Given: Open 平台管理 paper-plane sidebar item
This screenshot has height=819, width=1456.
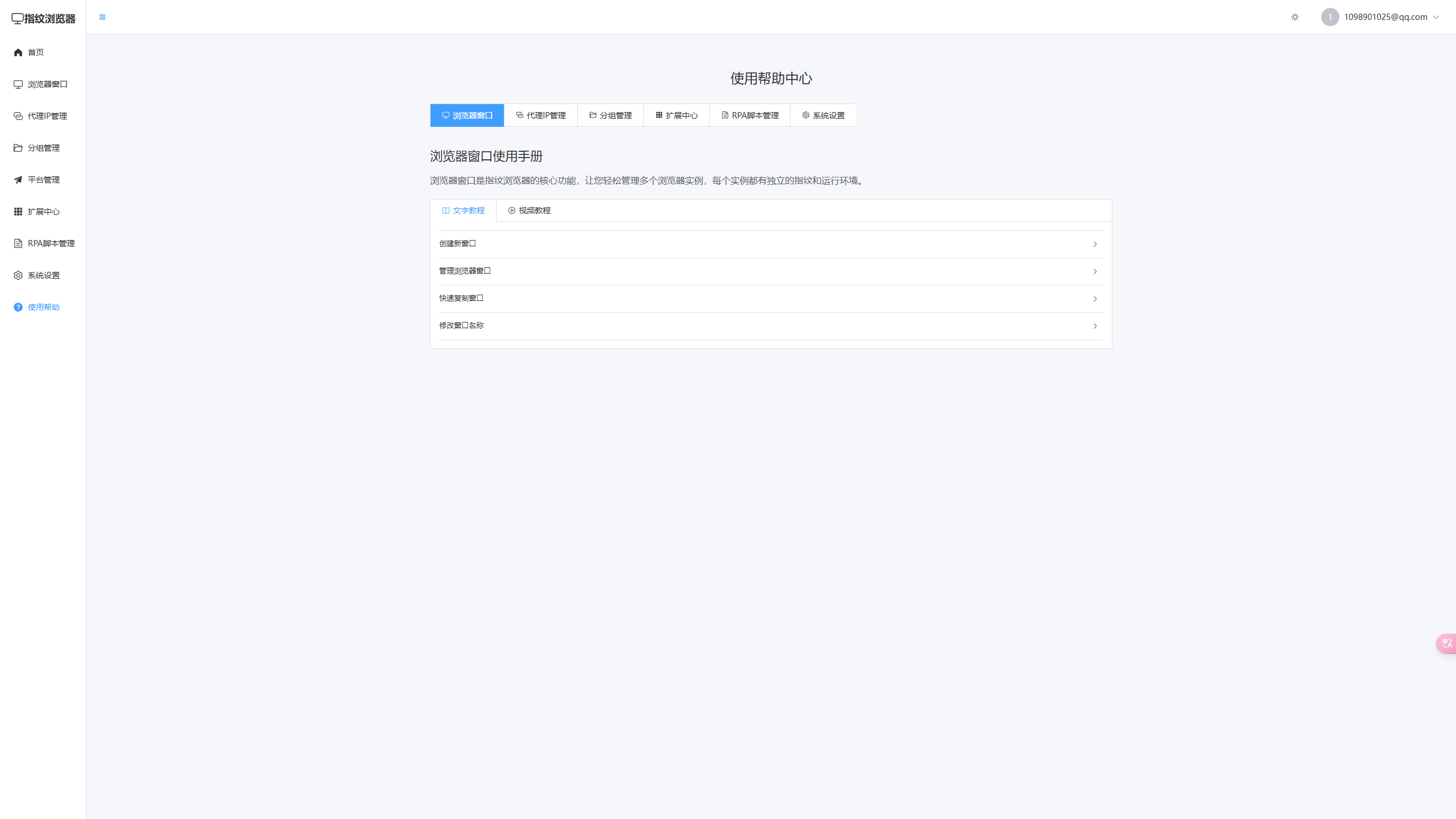Looking at the screenshot, I should pyautogui.click(x=38, y=180).
